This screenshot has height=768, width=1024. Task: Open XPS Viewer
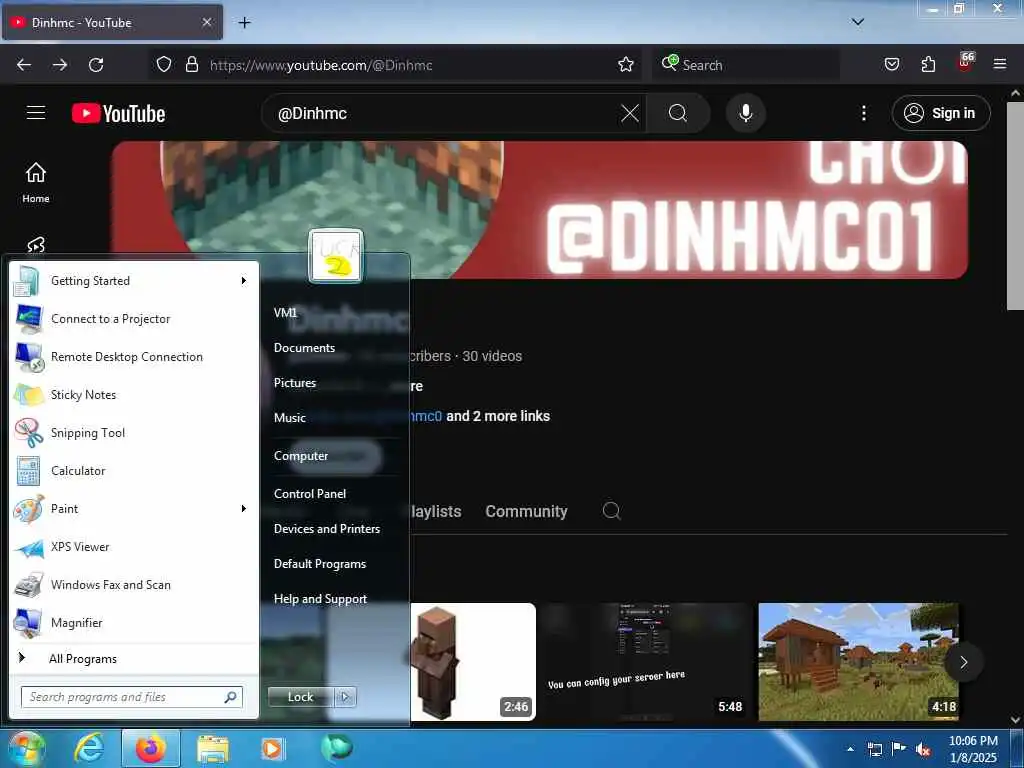(x=134, y=547)
